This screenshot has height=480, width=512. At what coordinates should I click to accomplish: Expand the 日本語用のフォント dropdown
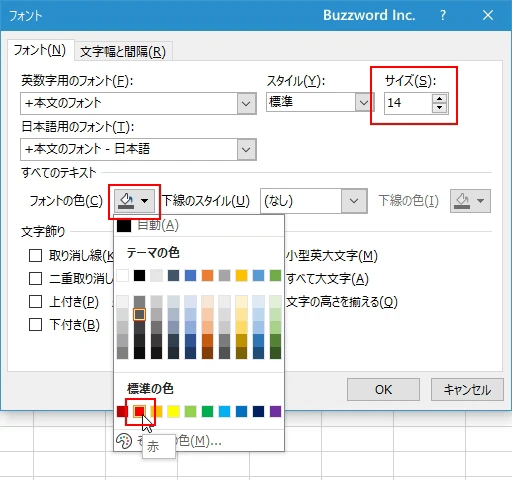click(246, 150)
